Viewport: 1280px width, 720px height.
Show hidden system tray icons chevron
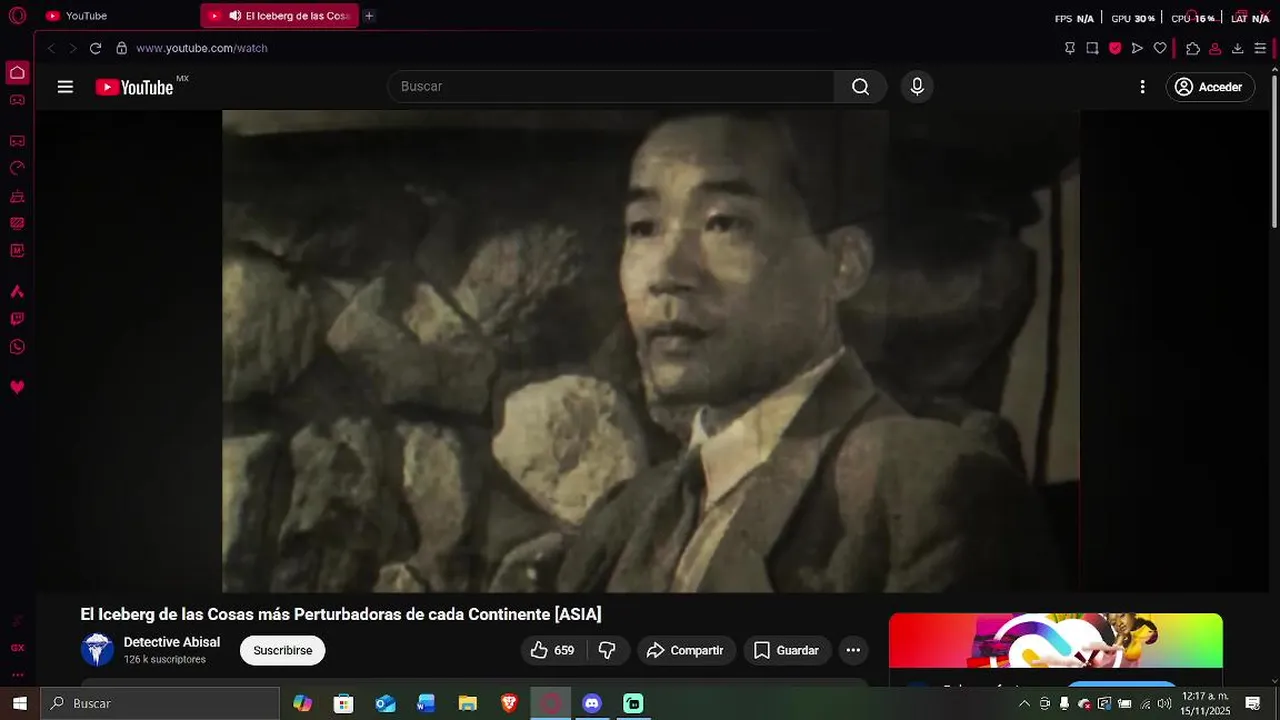coord(1024,703)
